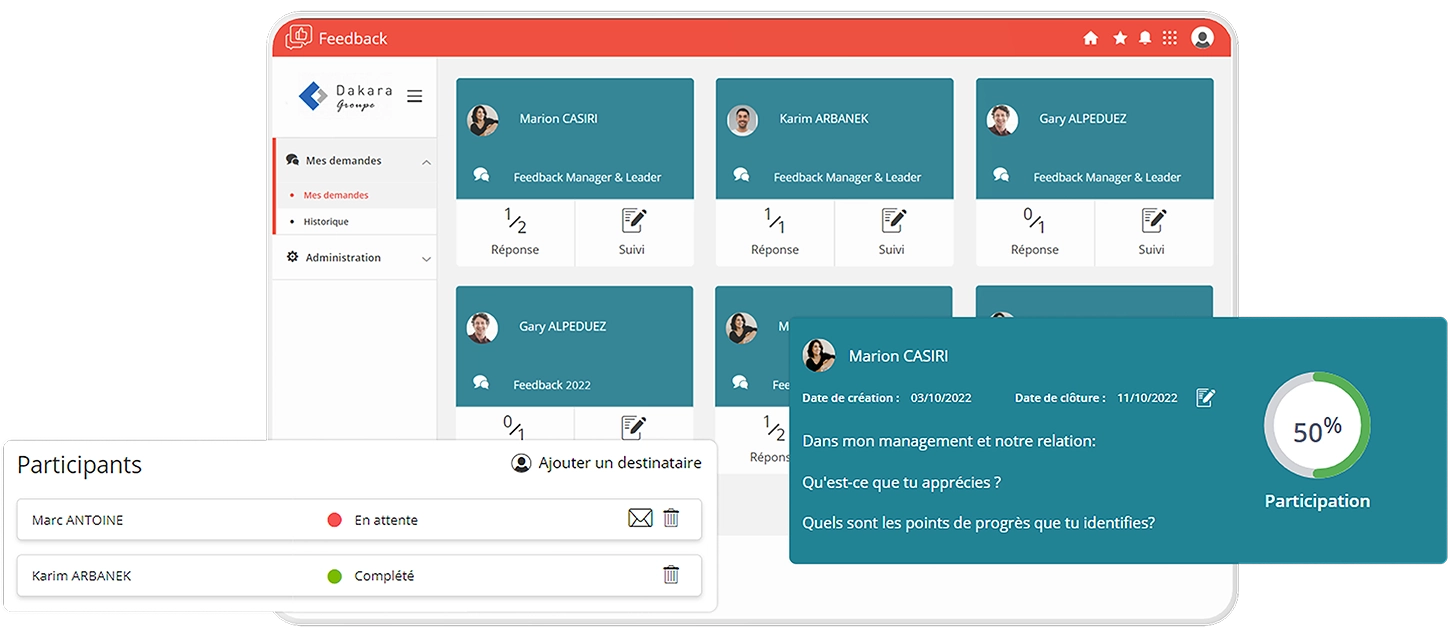Image resolution: width=1450 pixels, height=634 pixels.
Task: Open Gary ALPEDUEZ Feedback Manager & Leader card
Action: [1094, 138]
